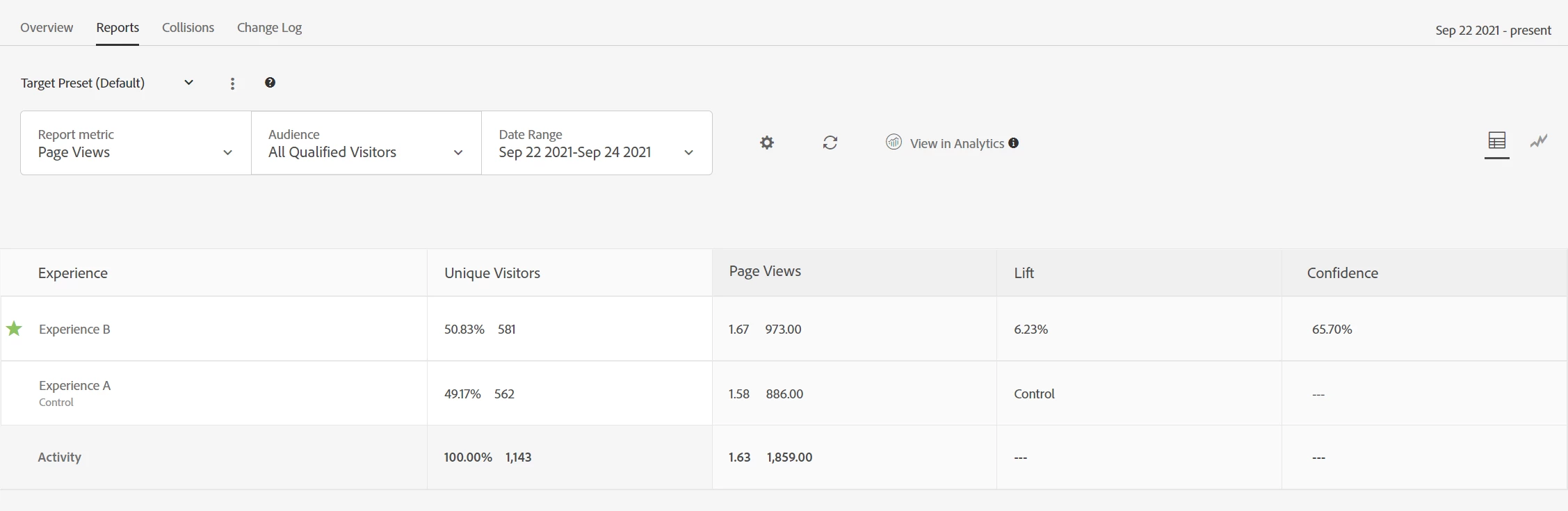Click the 886.00 page views value
Screen dimensions: 1568x511
tap(784, 394)
